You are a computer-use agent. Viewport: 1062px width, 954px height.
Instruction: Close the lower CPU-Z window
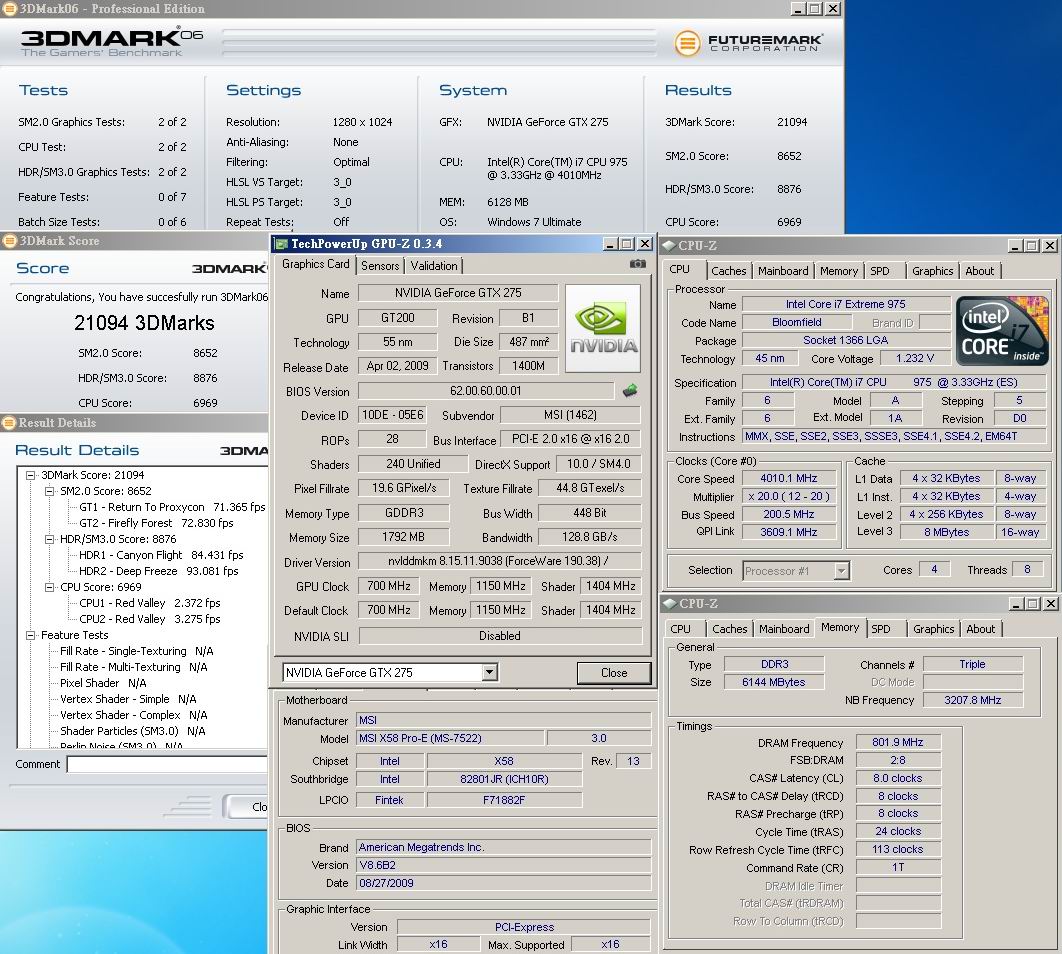(x=1050, y=603)
